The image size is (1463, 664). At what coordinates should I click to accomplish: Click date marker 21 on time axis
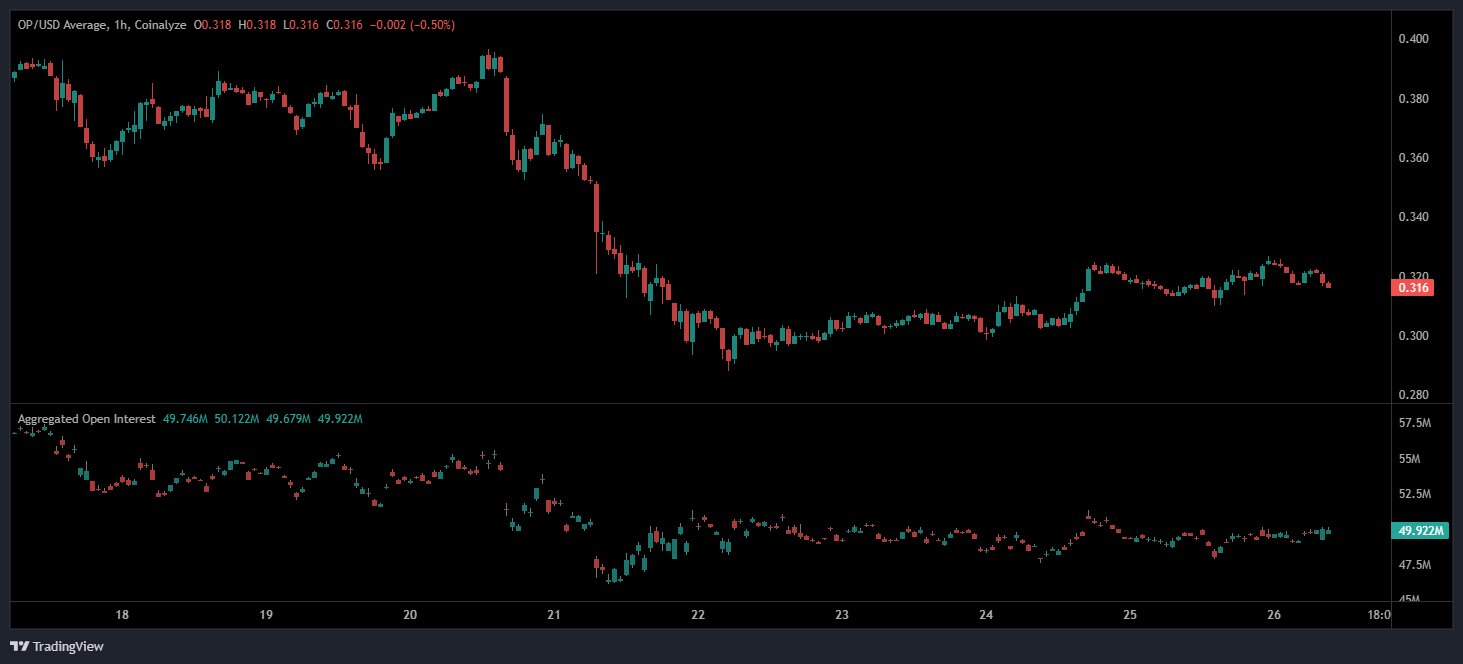click(x=554, y=614)
